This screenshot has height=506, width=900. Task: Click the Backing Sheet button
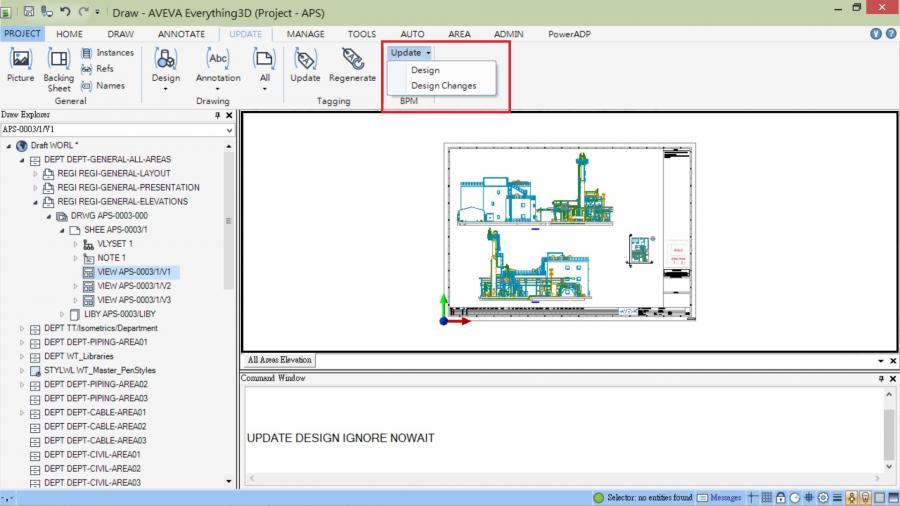[x=59, y=70]
